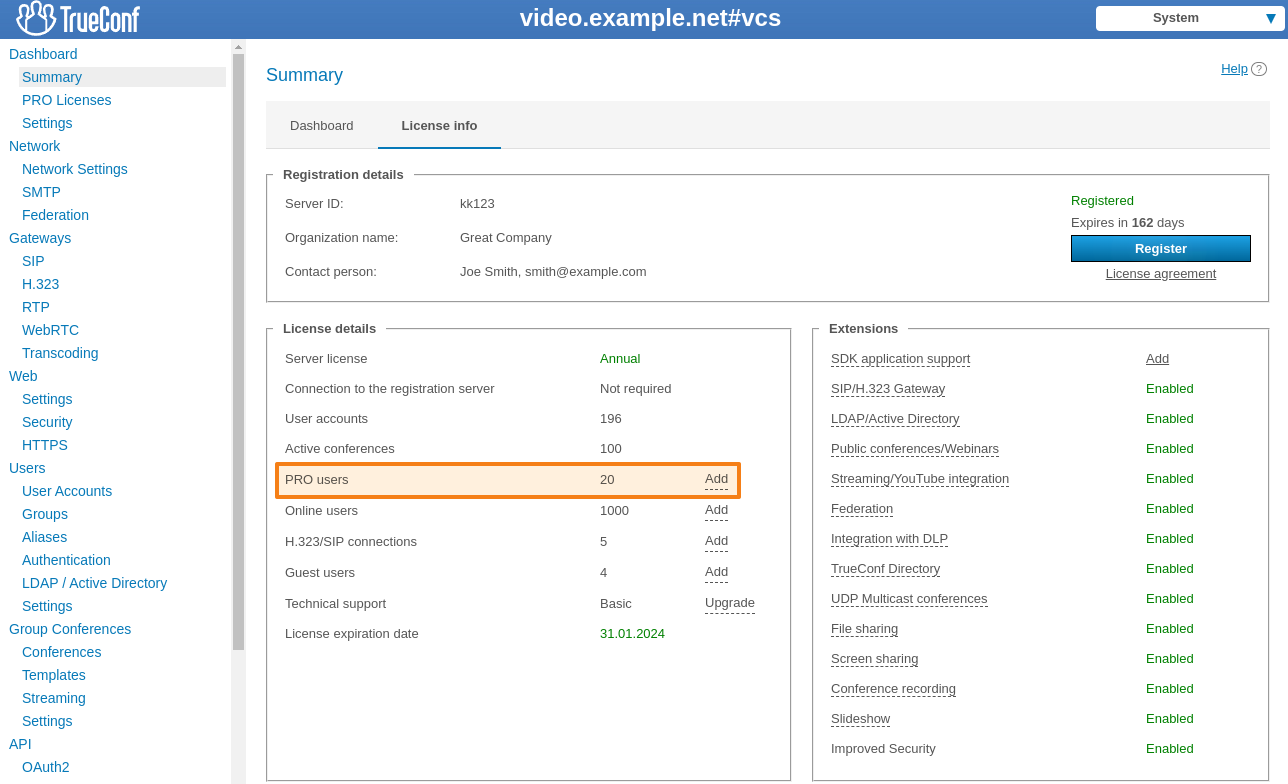Screen dimensions: 1288x784
Task: Select the License info tab
Action: (x=439, y=126)
